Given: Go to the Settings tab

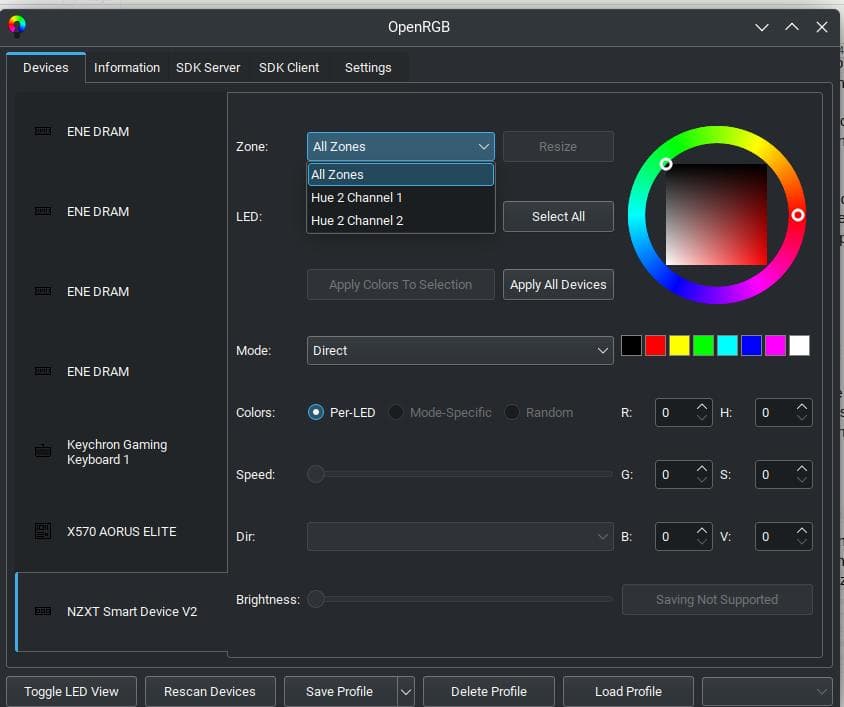Looking at the screenshot, I should [368, 68].
